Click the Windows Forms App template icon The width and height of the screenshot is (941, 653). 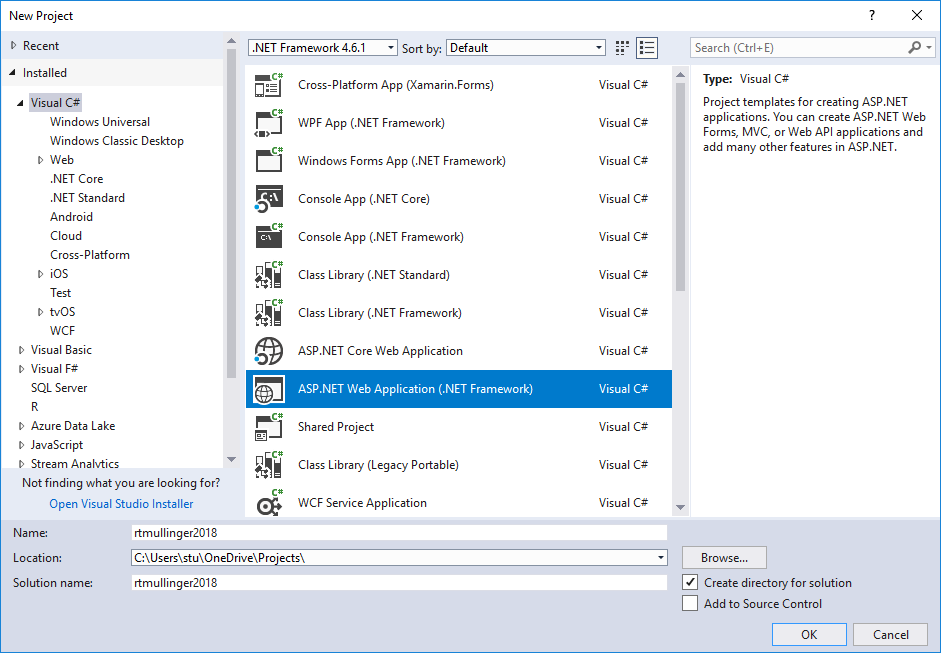click(268, 161)
